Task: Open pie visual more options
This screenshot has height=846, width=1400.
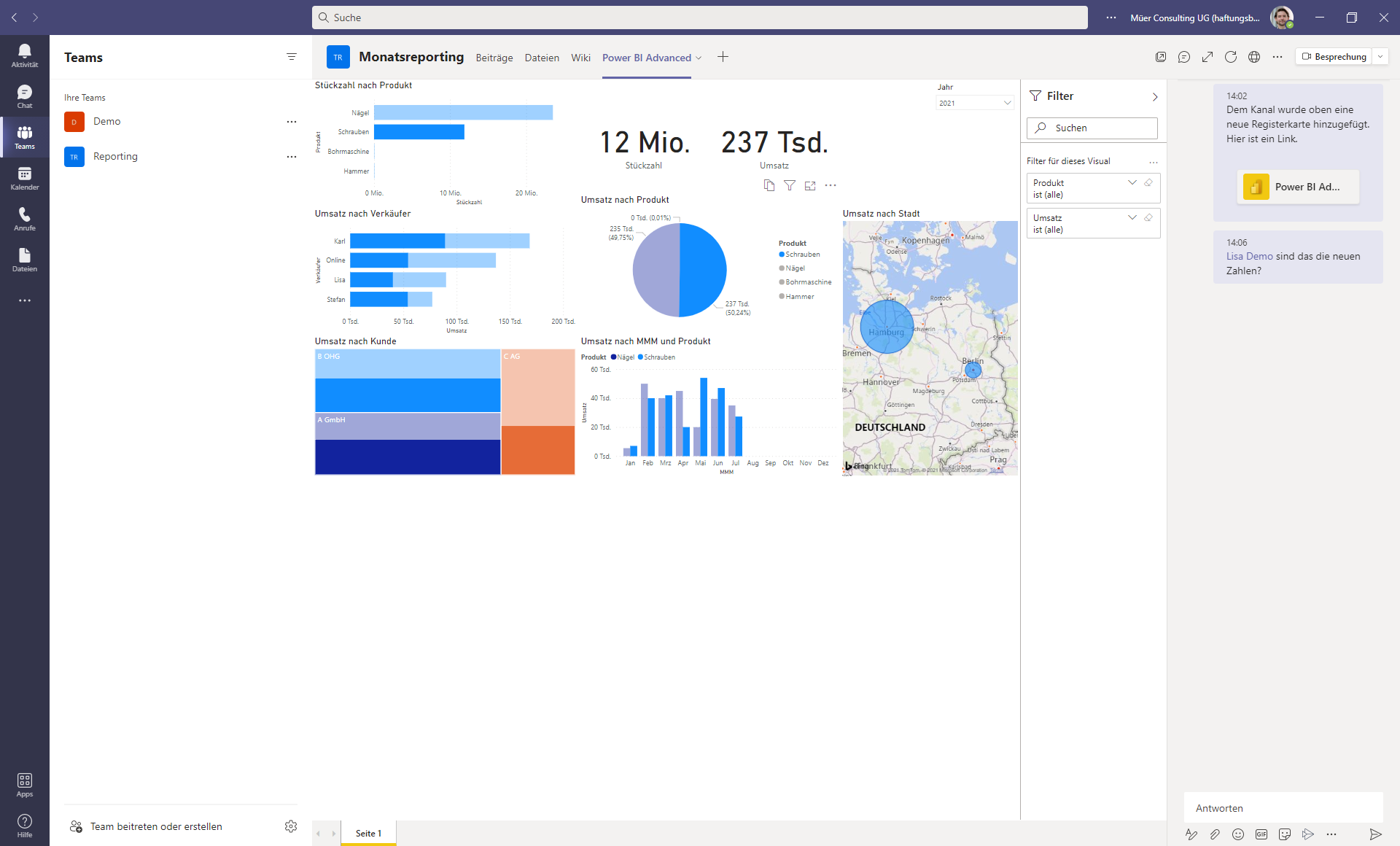Action: [x=831, y=185]
